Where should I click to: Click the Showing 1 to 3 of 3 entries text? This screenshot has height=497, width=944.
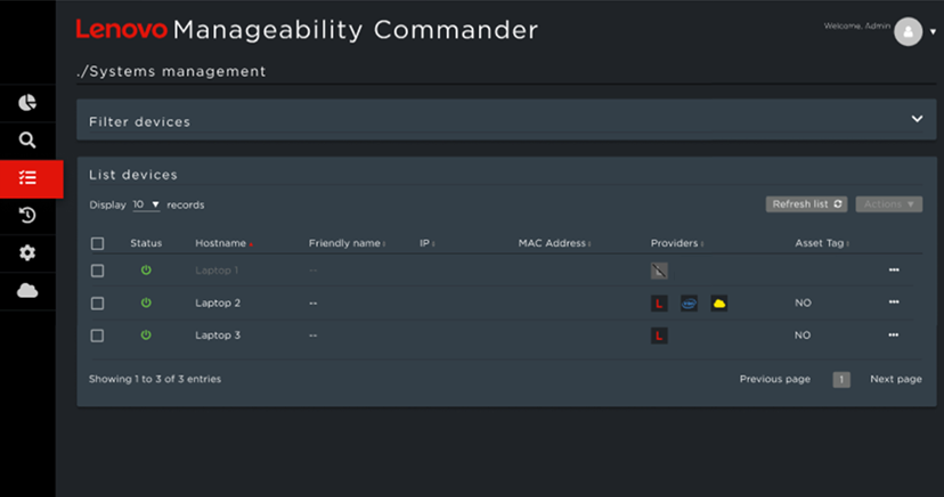155,379
